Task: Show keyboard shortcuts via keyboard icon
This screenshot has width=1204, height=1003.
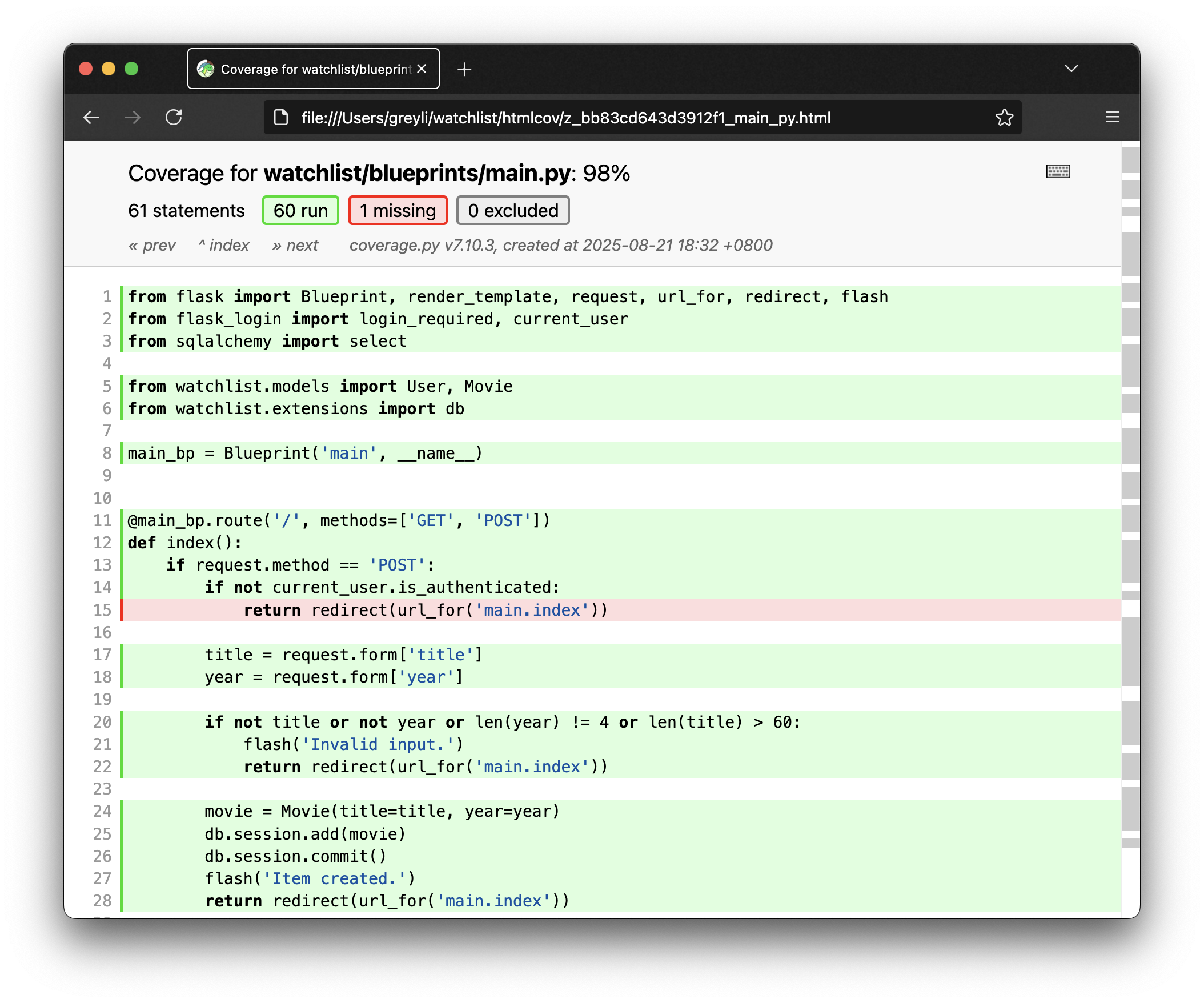Action: click(x=1058, y=171)
